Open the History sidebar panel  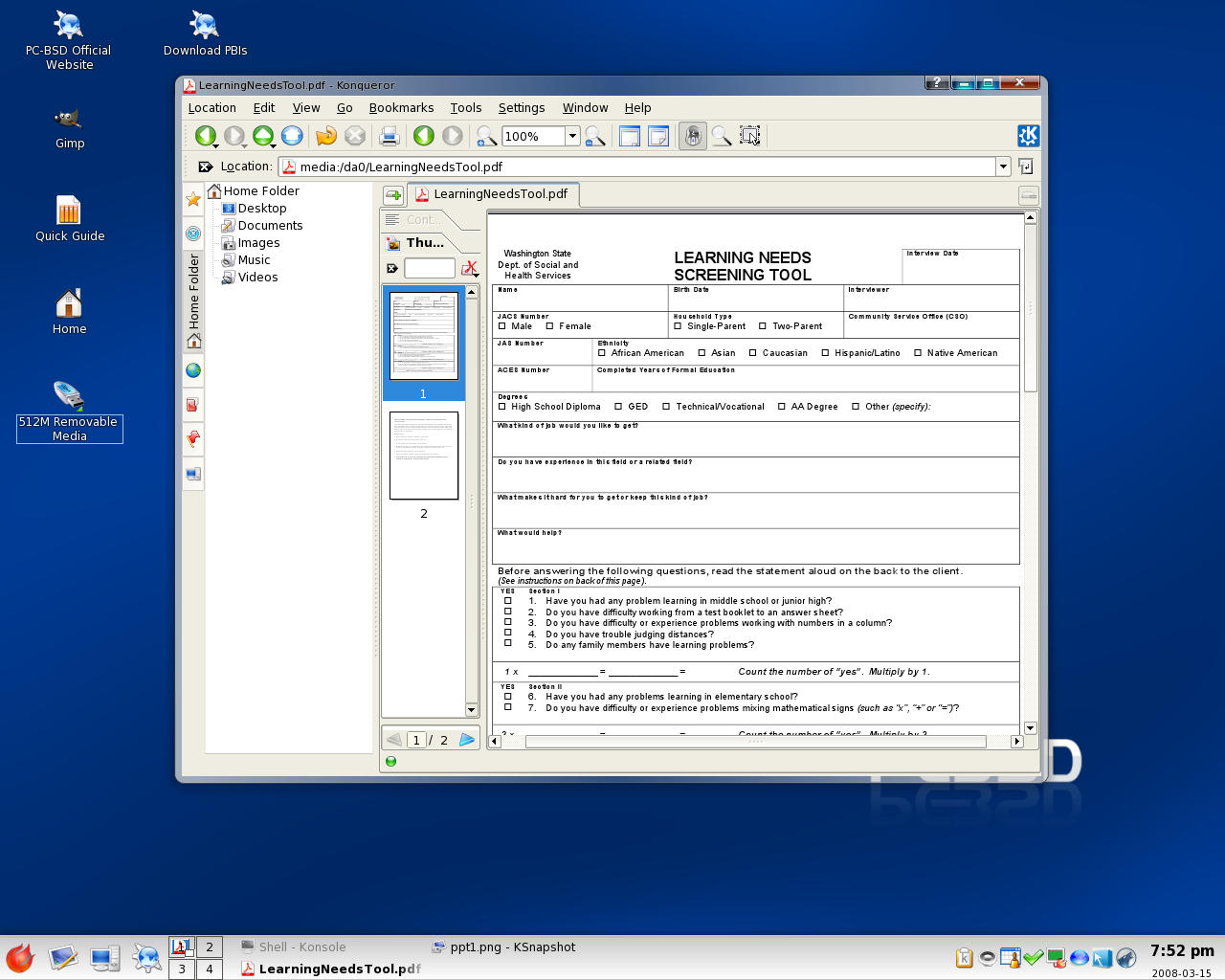[193, 234]
